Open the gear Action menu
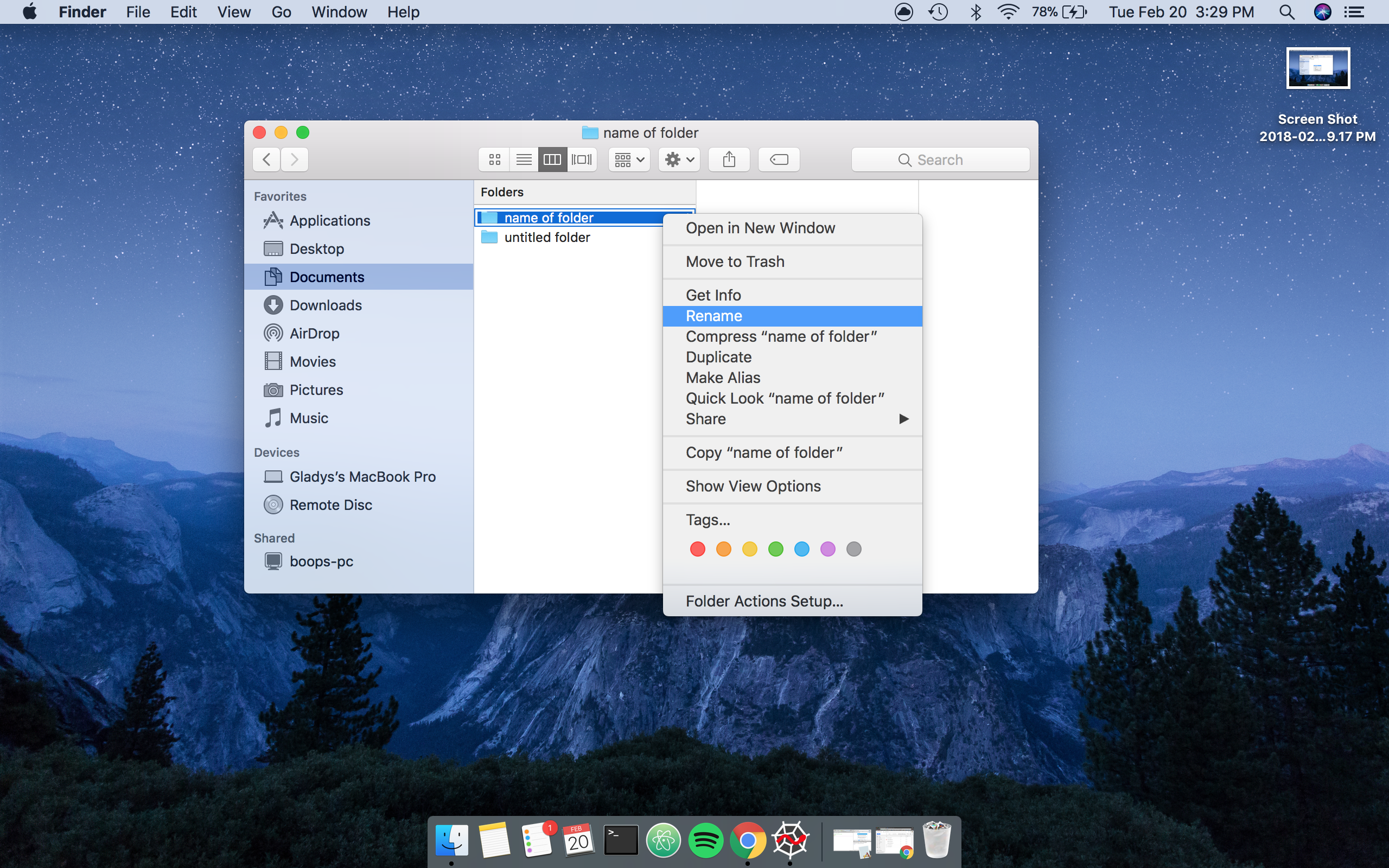Screen dimensions: 1389x868 (679, 159)
